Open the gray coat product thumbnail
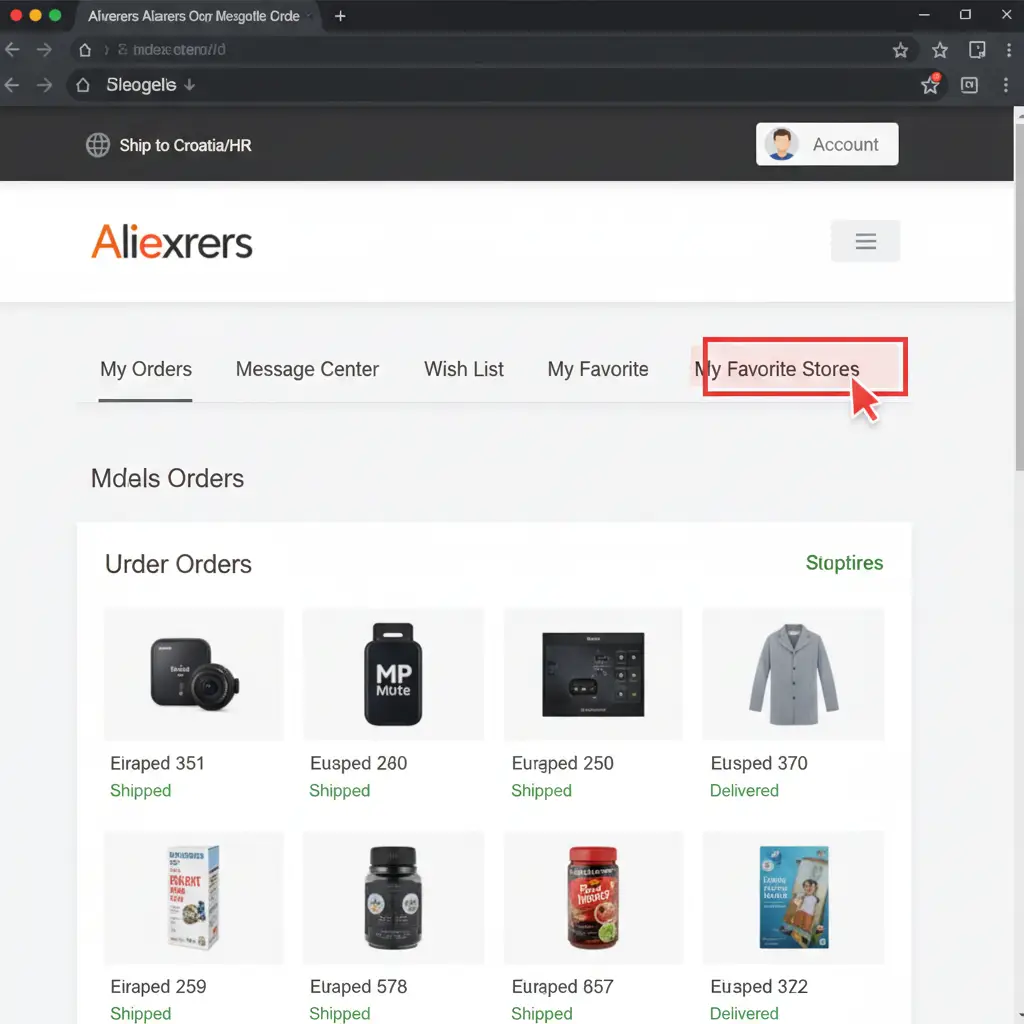Screen dimensions: 1024x1024 793,674
